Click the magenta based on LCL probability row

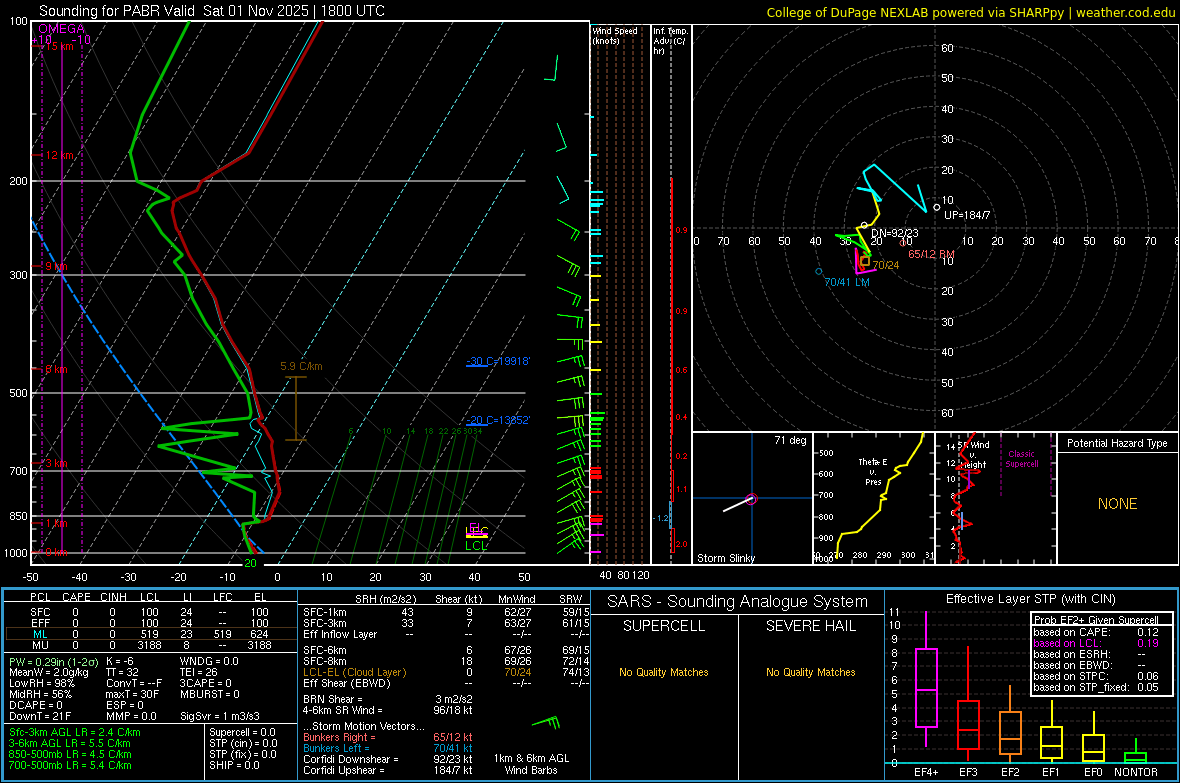coord(1096,643)
